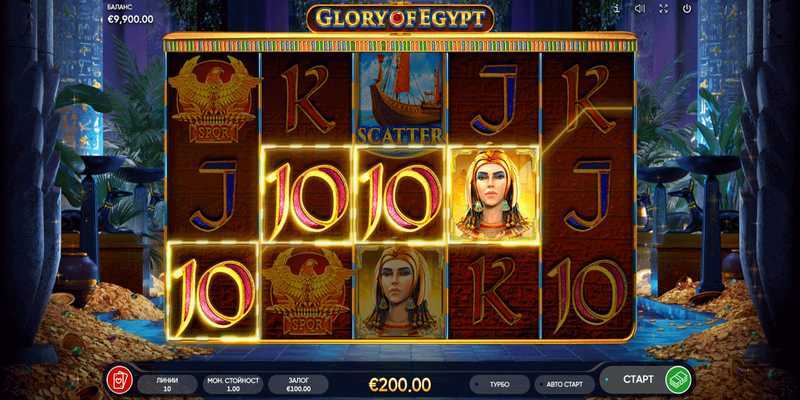The height and width of the screenshot is (400, 800).
Task: Click the Scatter ship symbol
Action: tap(399, 99)
